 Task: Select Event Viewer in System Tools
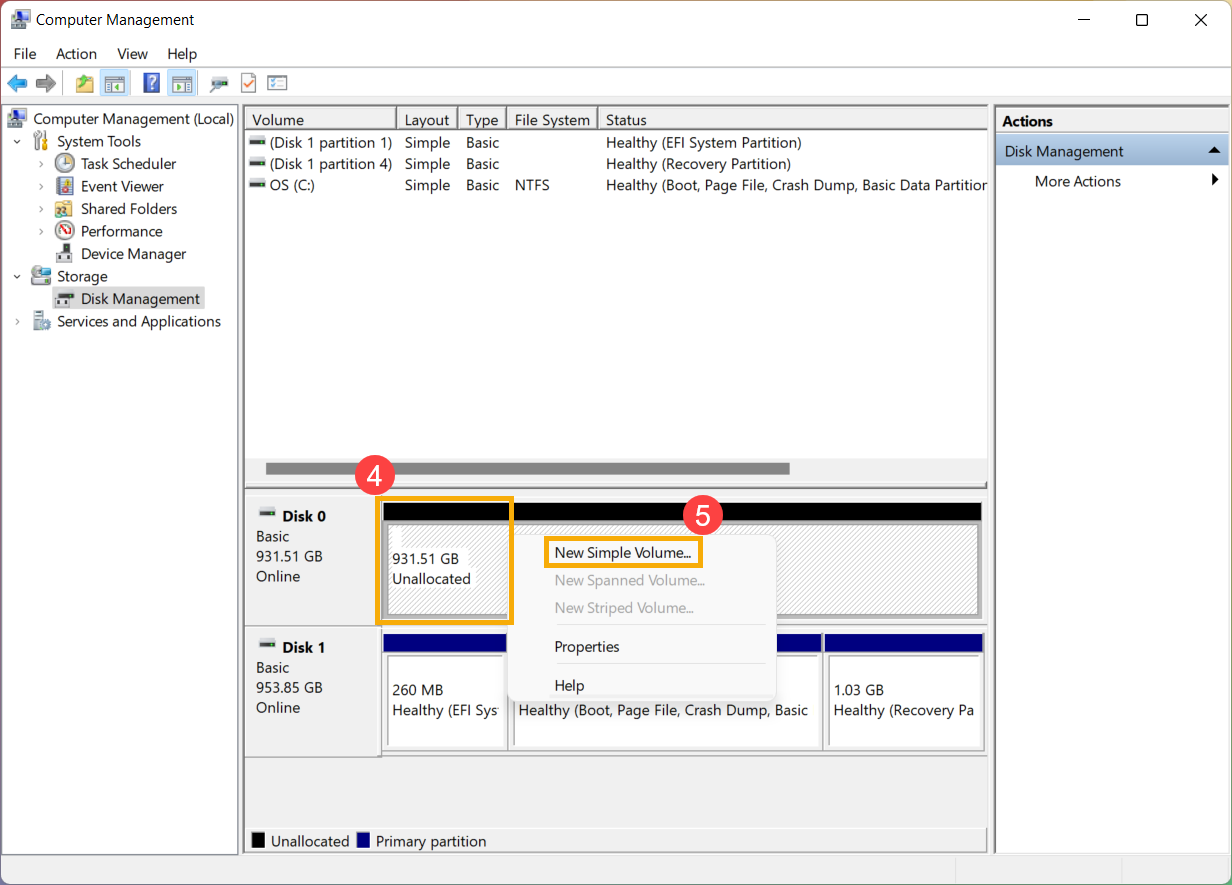tap(122, 186)
